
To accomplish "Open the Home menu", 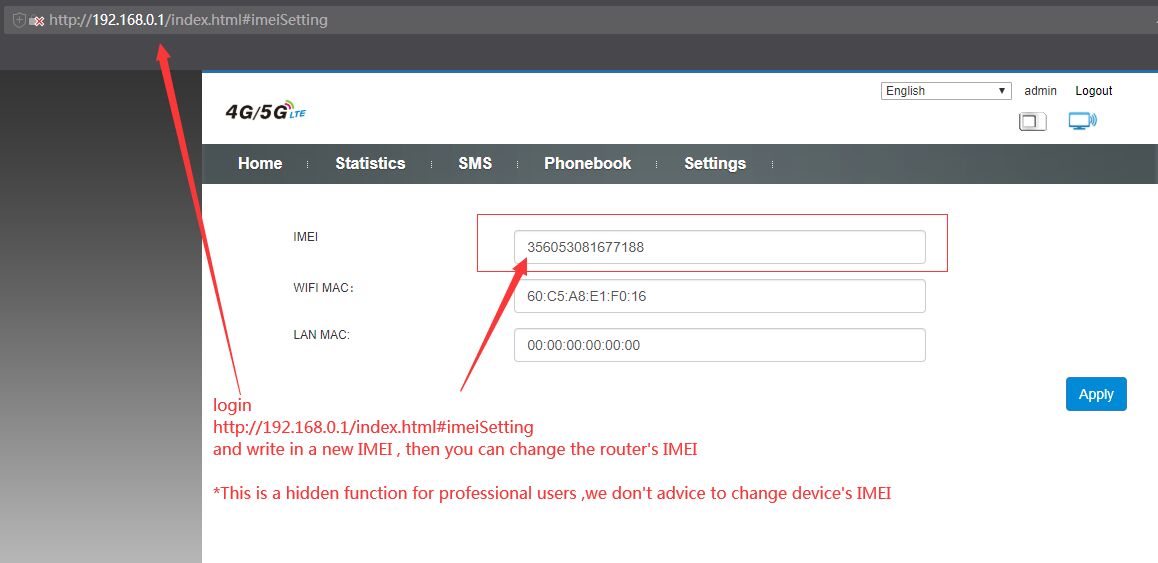I will point(260,163).
